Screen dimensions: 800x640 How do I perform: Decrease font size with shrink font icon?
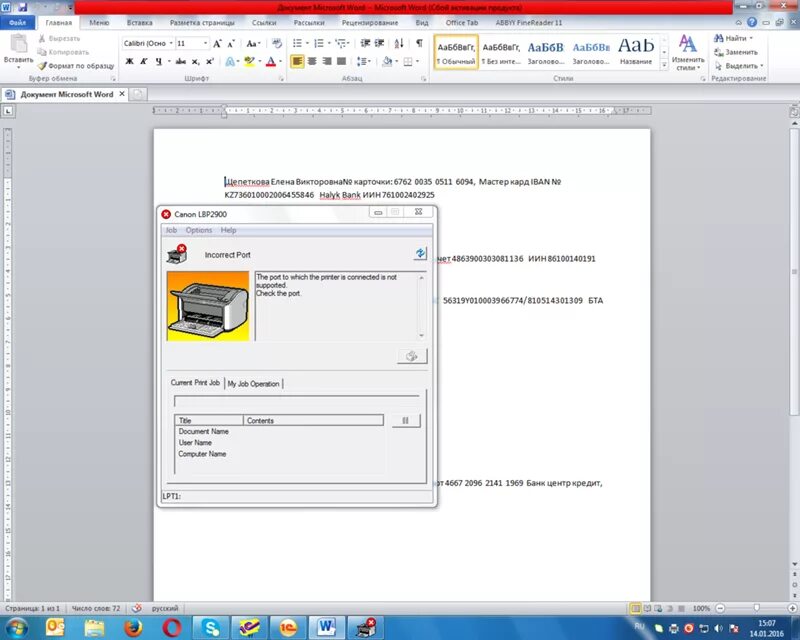(231, 43)
